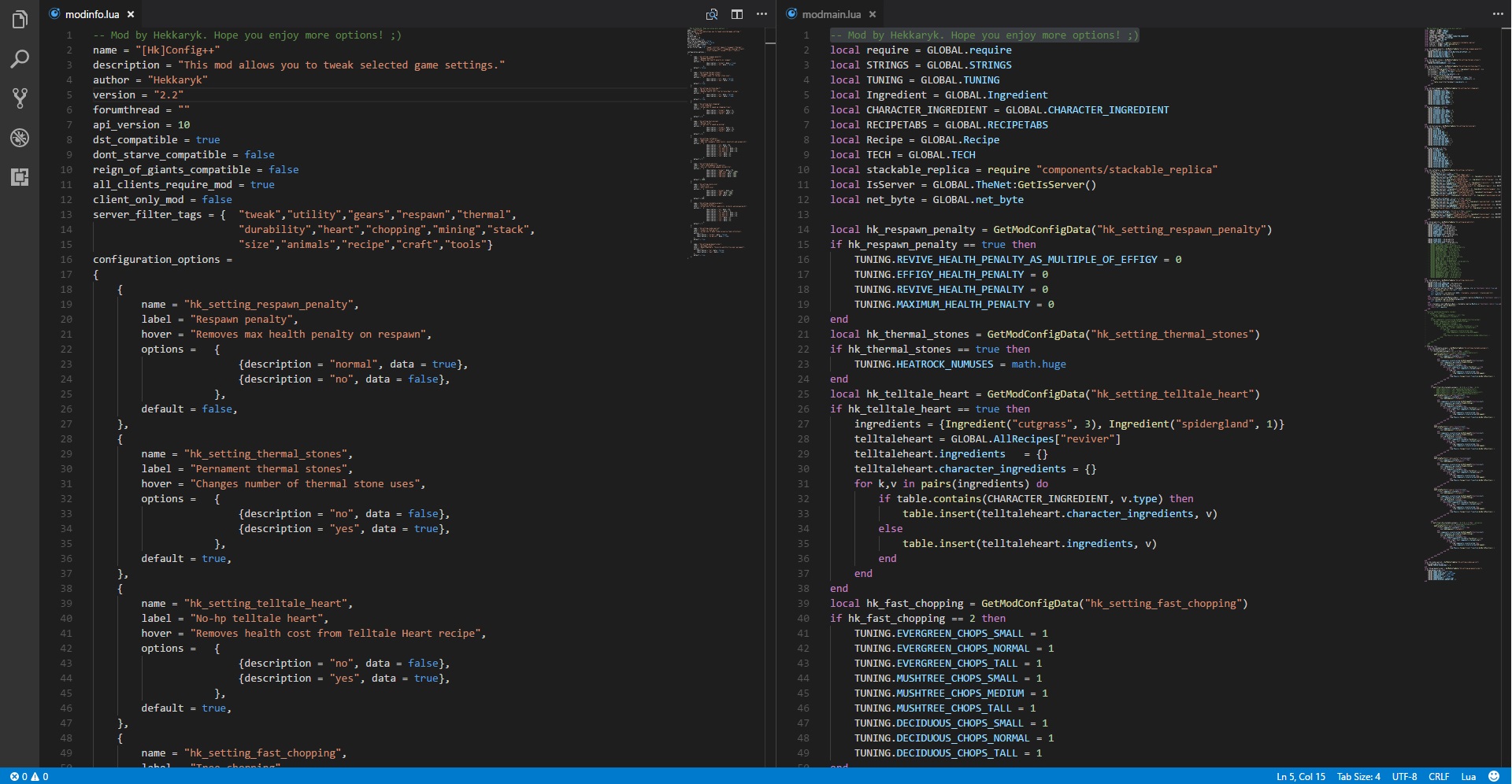Click the CRLF end-of-line selector
The image size is (1512, 784).
1439,776
